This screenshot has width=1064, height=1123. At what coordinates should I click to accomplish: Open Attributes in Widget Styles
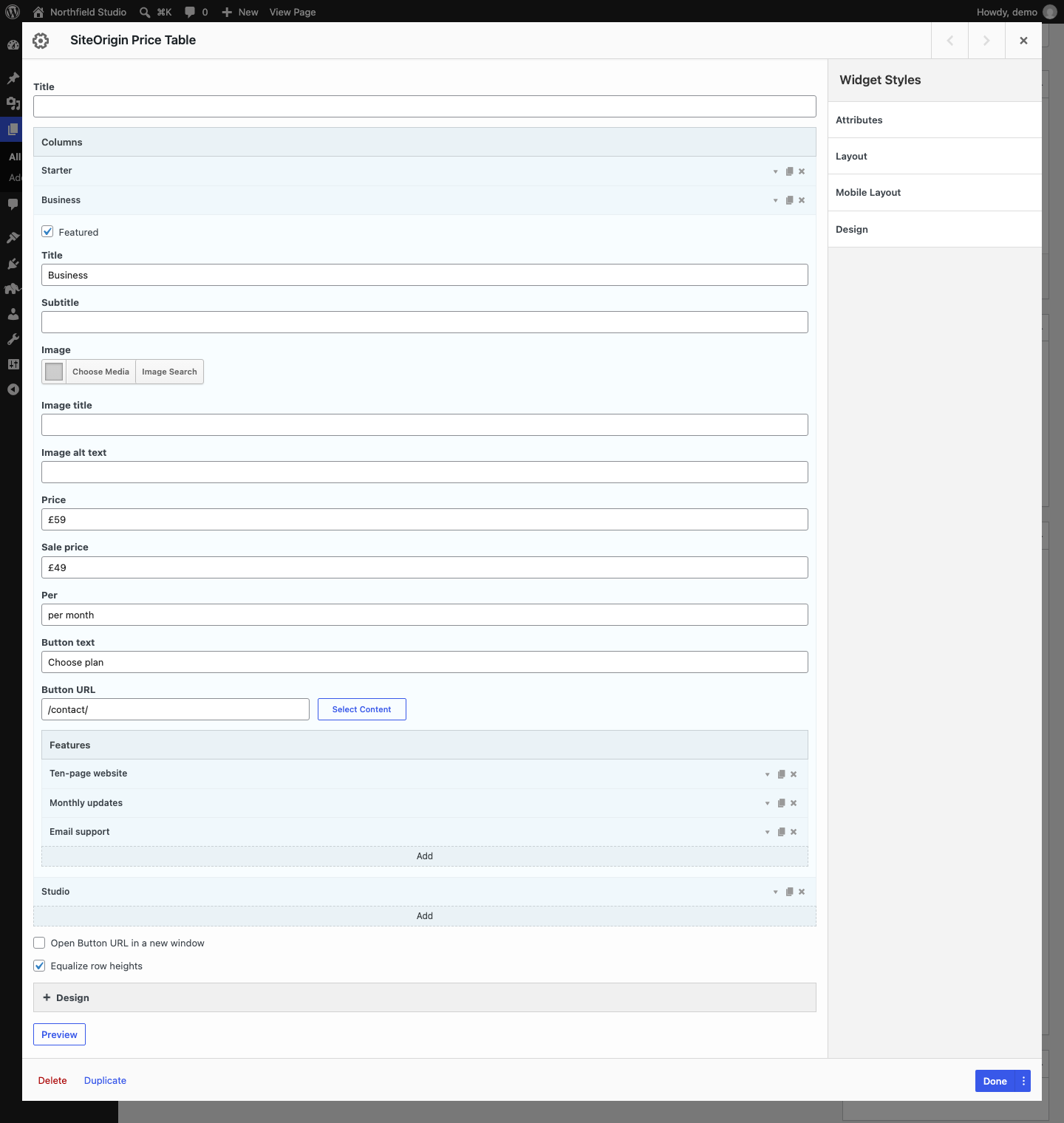click(935, 120)
